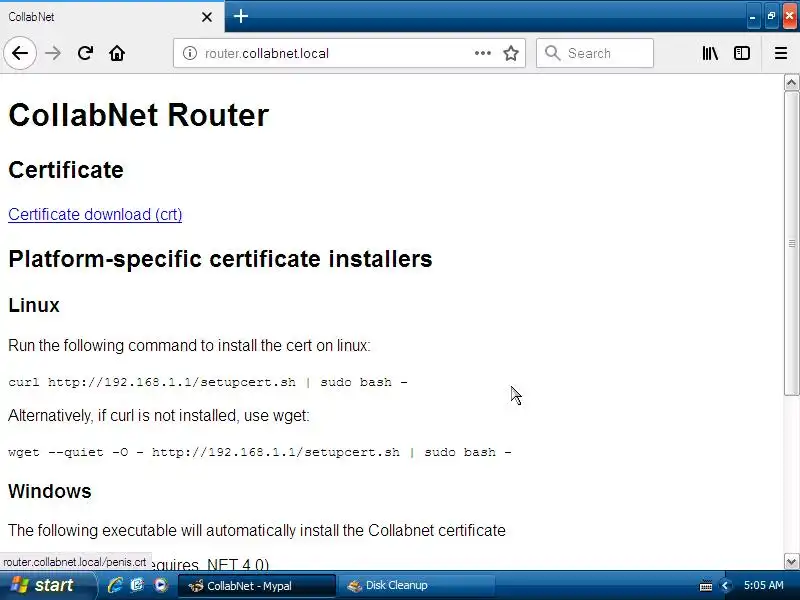Open the hamburger application menu
The image size is (800, 600).
coord(781,53)
